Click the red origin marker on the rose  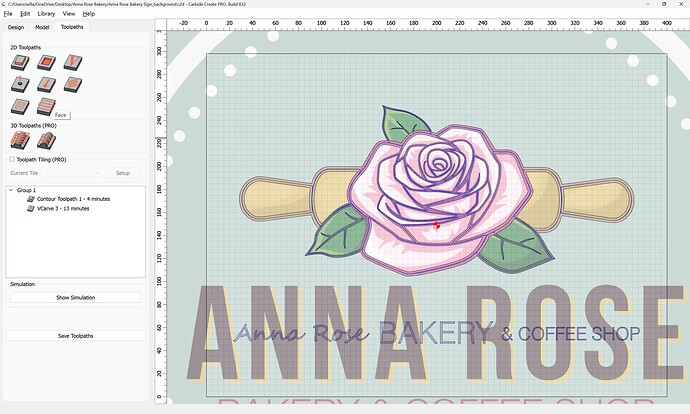point(436,225)
